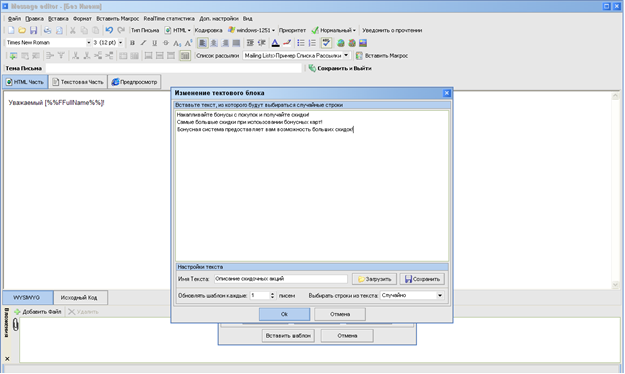
Task: Click Уведомить о прочтении toggle
Action: pos(392,30)
